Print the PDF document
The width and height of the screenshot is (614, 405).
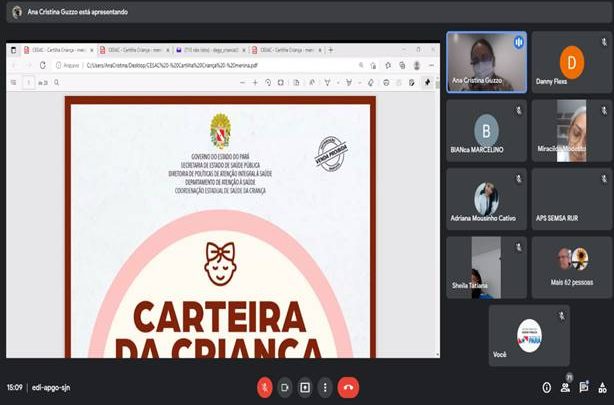pos(386,83)
